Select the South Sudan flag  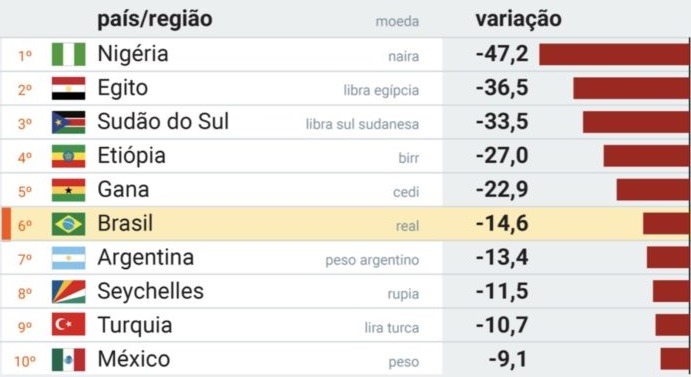click(68, 122)
